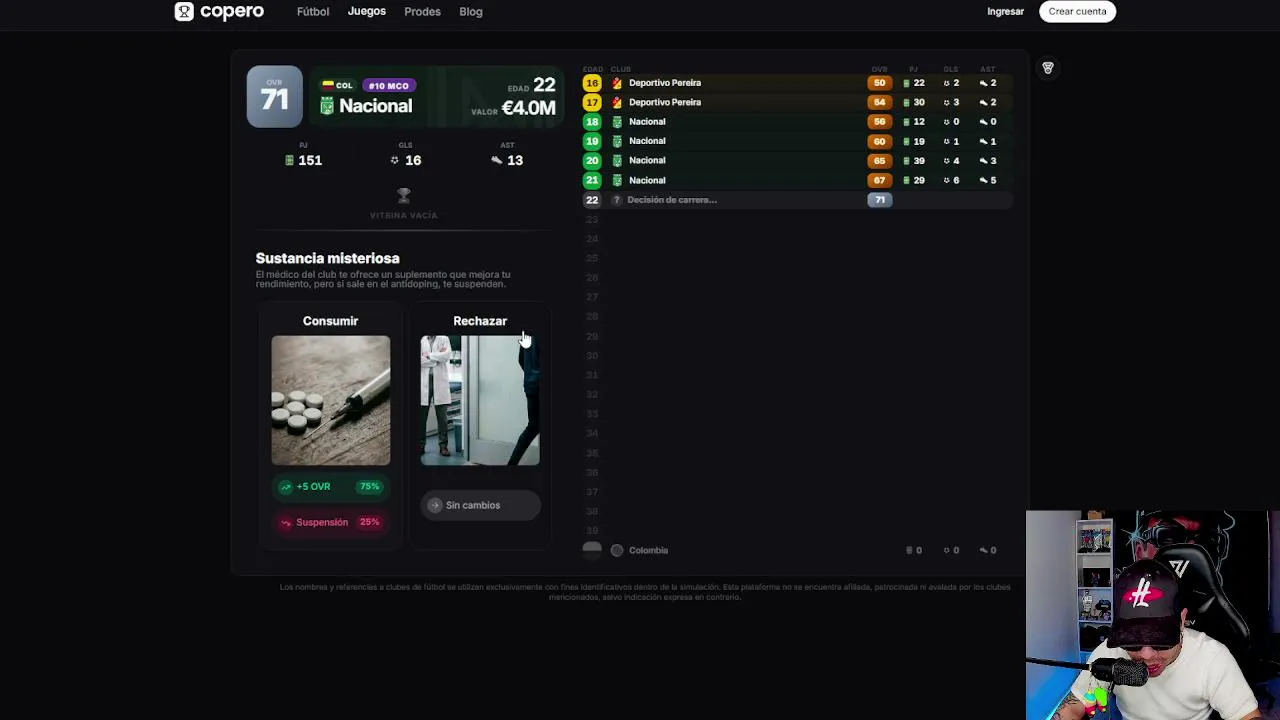The image size is (1280, 720).
Task: Click the Deportivo Pereira crest in the age 17 row
Action: pyautogui.click(x=617, y=102)
